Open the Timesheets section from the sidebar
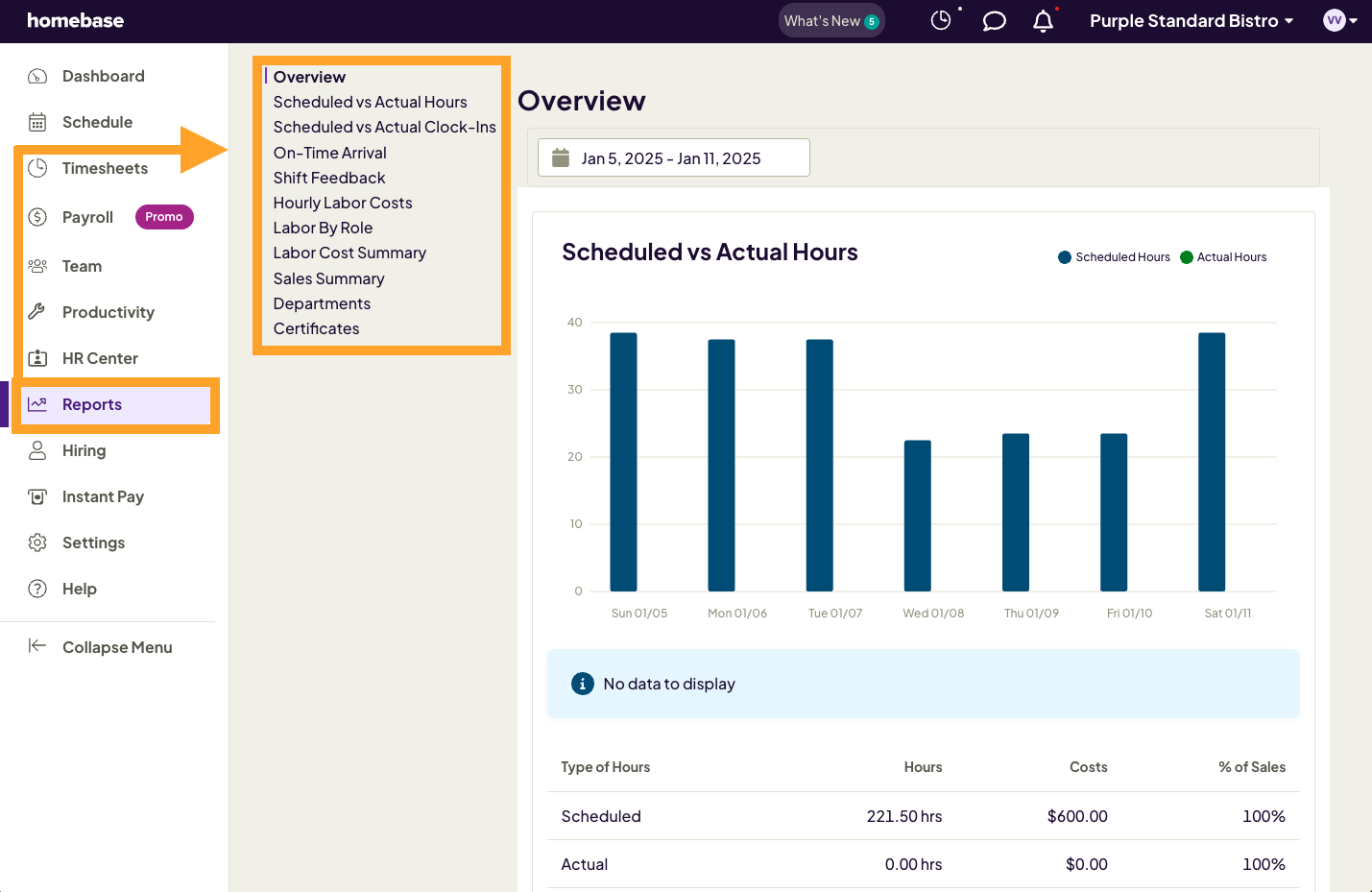Image resolution: width=1372 pixels, height=892 pixels. 105,168
